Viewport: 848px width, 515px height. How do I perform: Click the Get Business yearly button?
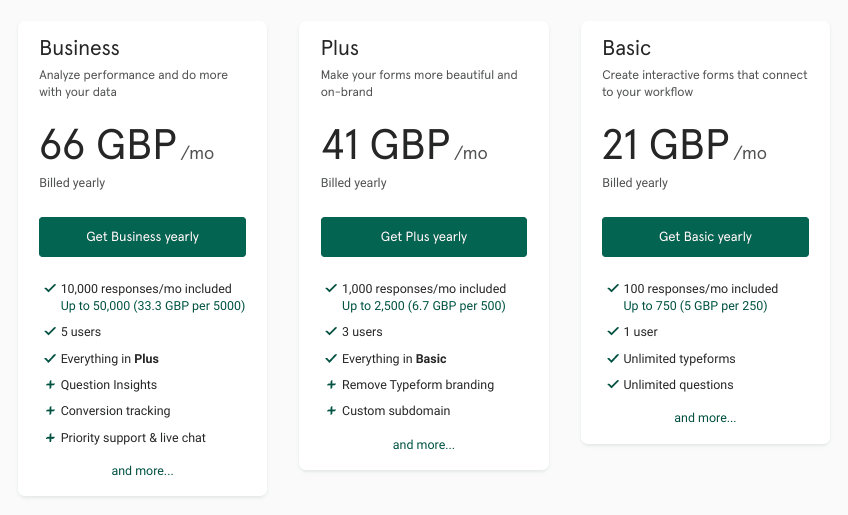(142, 237)
